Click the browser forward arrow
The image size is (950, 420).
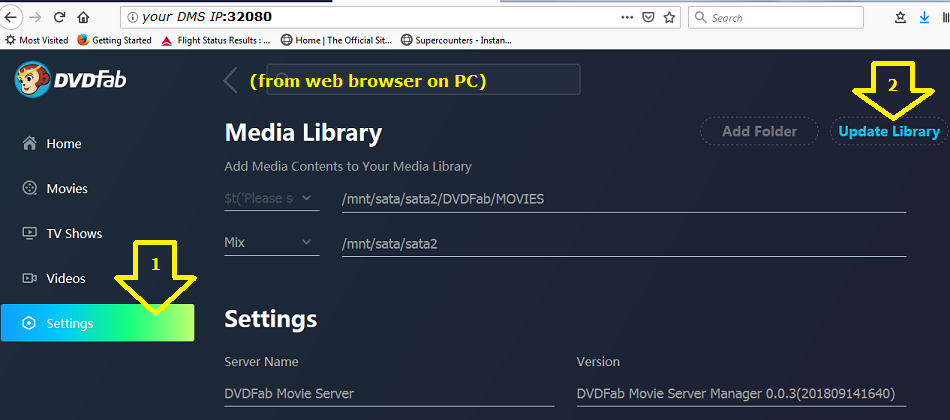coord(36,16)
